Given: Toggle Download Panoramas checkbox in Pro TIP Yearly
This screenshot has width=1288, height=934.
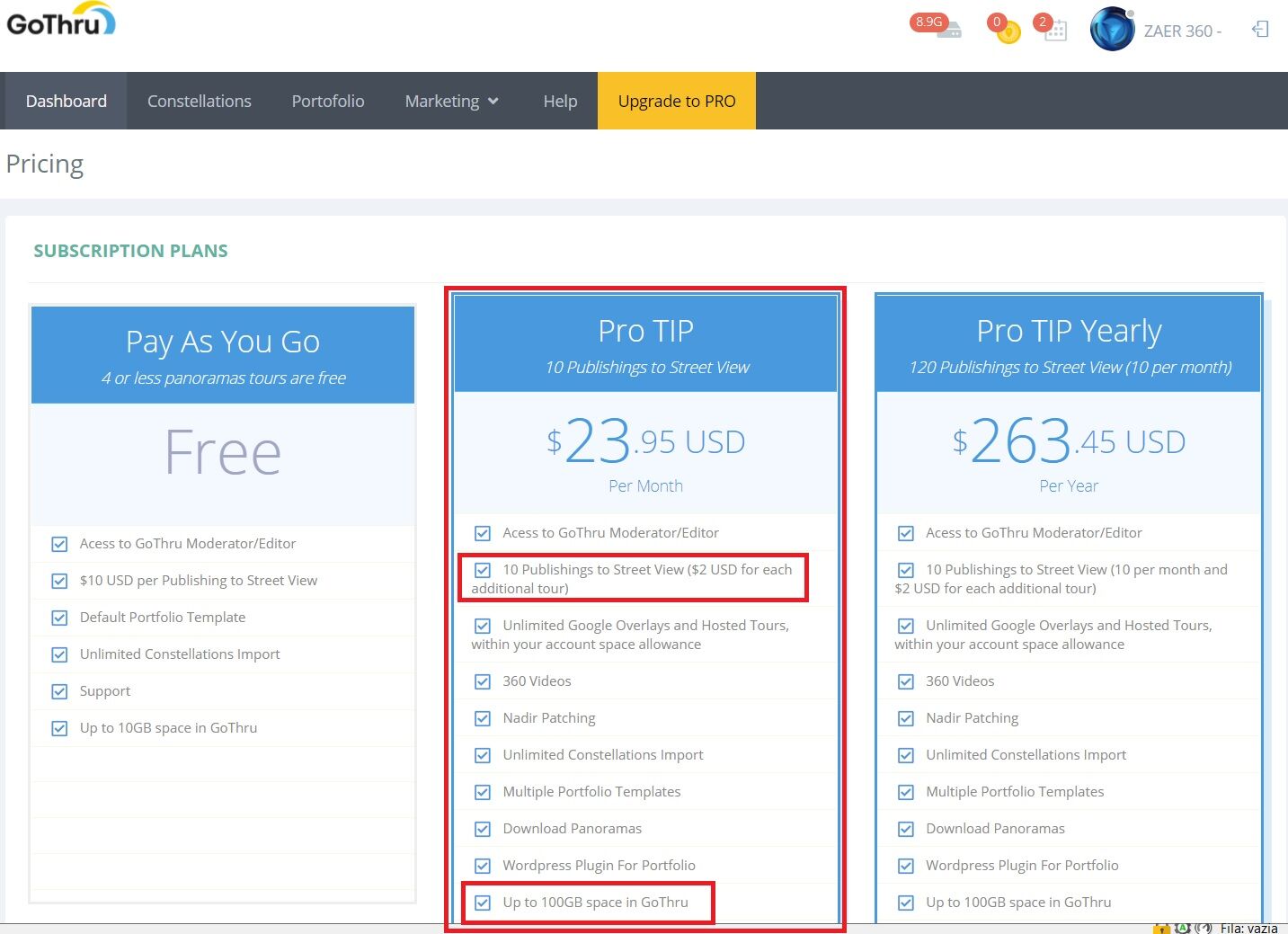Looking at the screenshot, I should coord(906,829).
